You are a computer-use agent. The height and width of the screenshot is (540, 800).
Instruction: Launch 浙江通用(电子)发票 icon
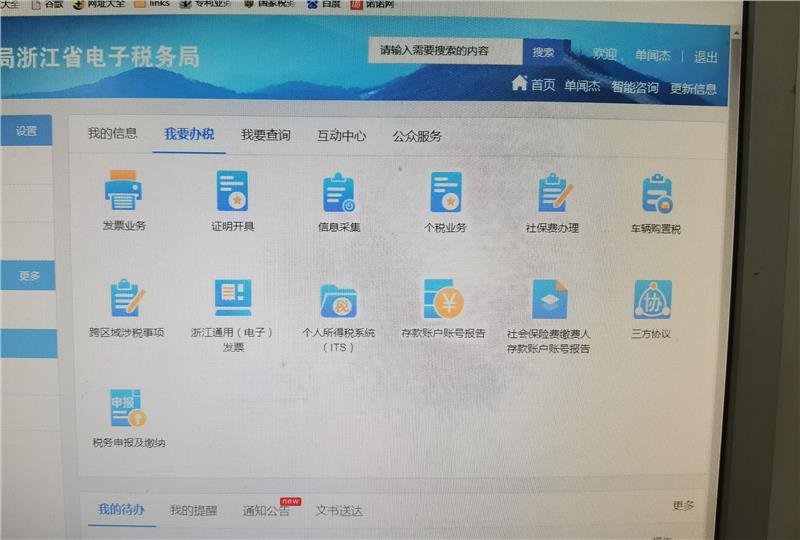(233, 298)
